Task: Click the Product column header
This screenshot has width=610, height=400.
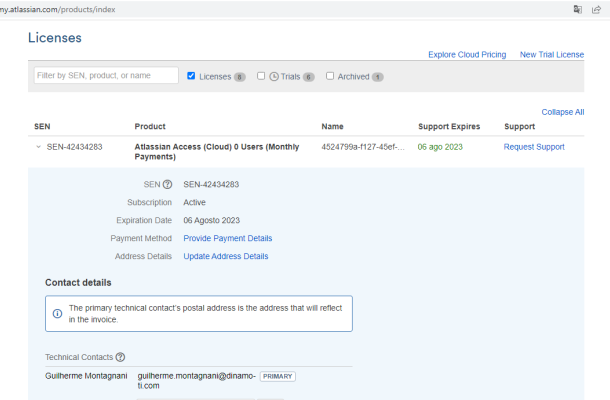Action: point(150,126)
